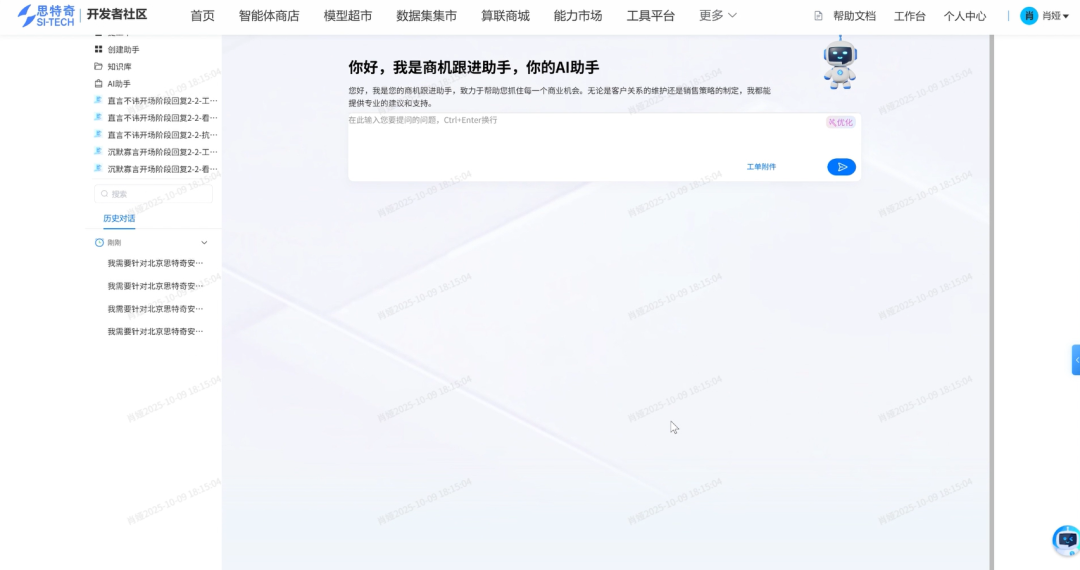Viewport: 1080px width, 570px height.
Task: Click the blue send arrow button
Action: point(841,167)
